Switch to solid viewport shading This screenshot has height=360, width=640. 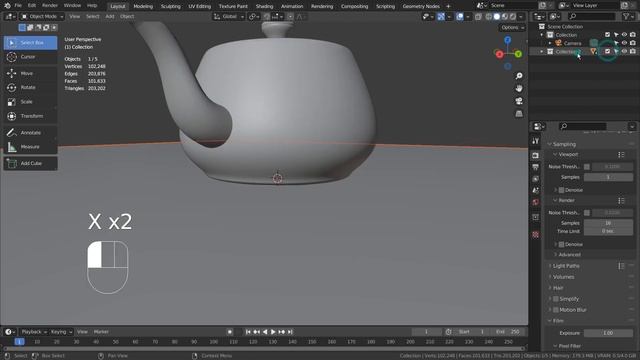coord(496,17)
